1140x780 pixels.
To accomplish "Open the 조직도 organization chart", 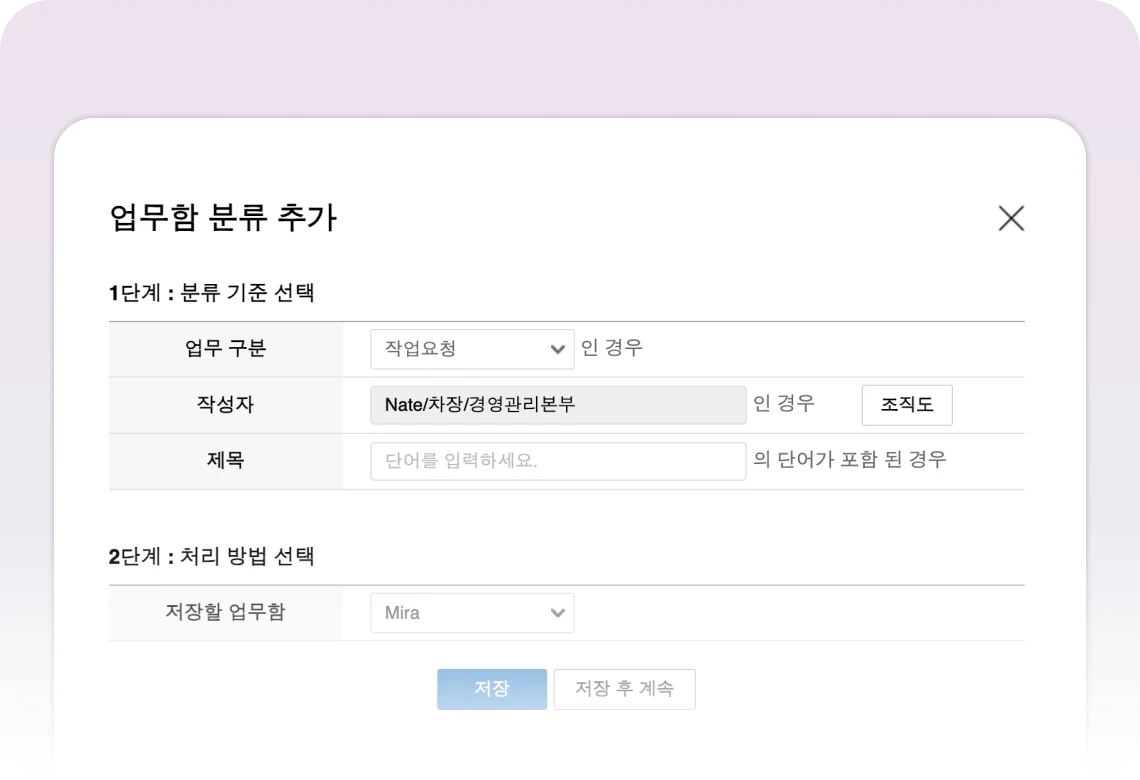I will pyautogui.click(x=907, y=405).
